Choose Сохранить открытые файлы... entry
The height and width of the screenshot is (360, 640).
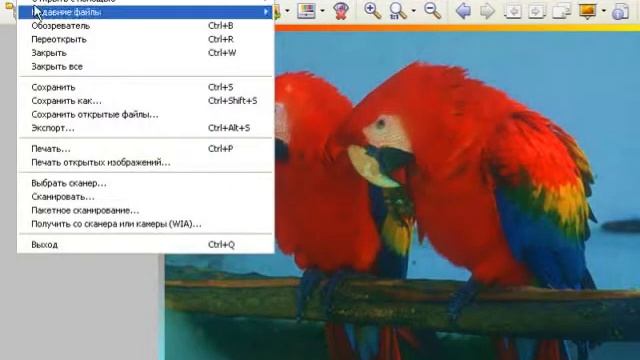click(146, 114)
